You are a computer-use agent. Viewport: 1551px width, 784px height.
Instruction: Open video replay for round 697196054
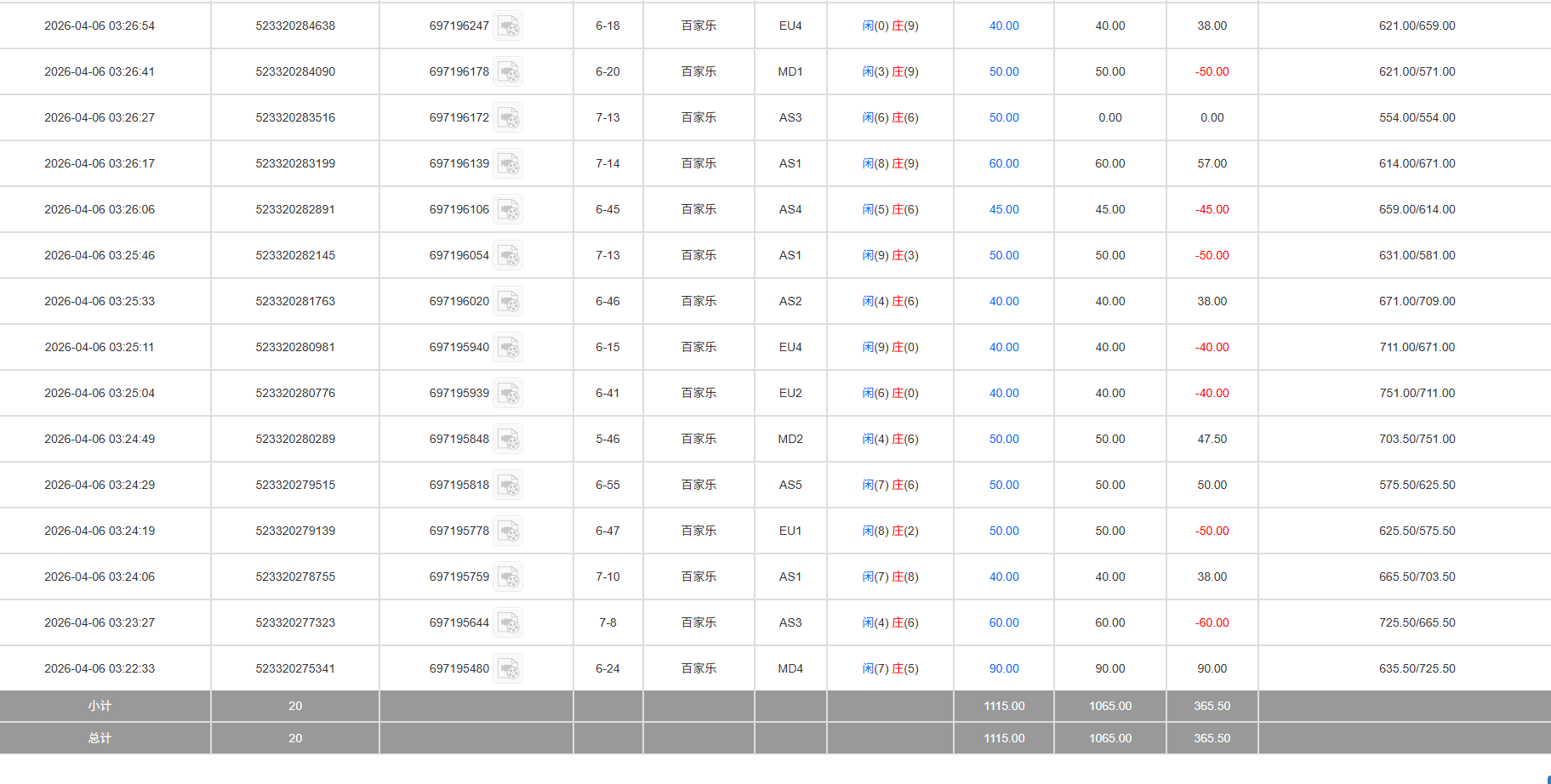508,256
